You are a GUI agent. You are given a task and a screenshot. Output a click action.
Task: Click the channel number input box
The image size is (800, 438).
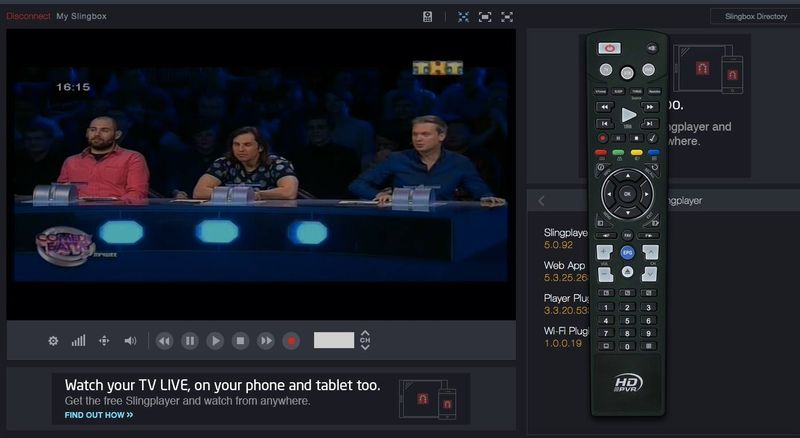334,340
